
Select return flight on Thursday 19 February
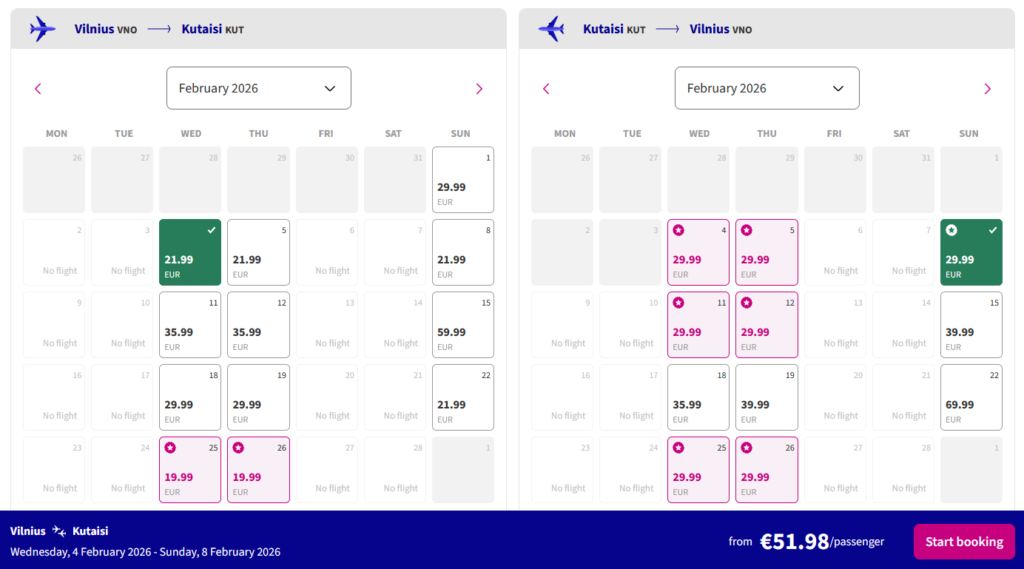[766, 397]
